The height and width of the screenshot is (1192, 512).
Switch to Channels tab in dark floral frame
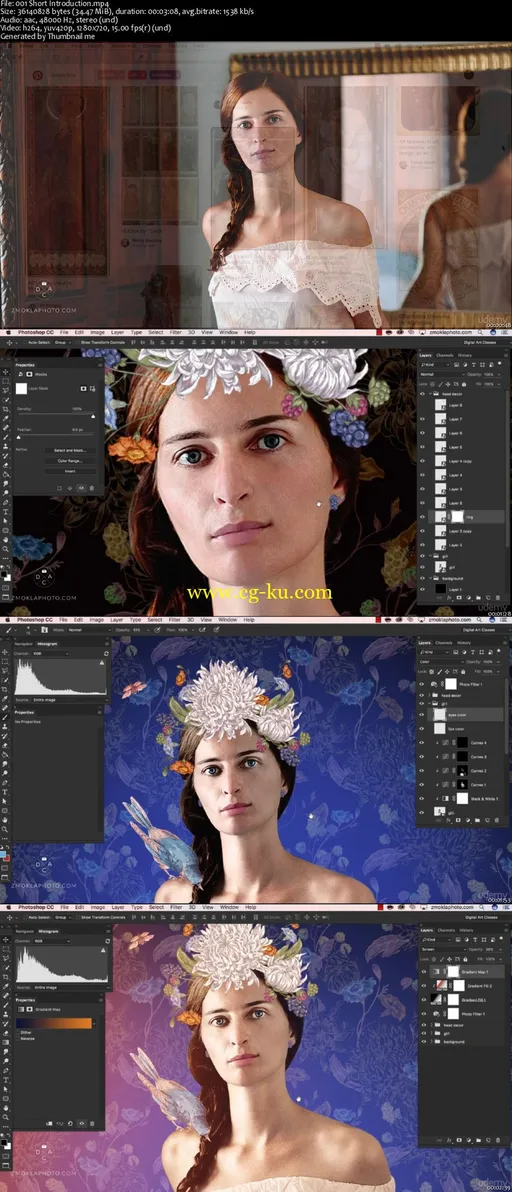coord(444,355)
